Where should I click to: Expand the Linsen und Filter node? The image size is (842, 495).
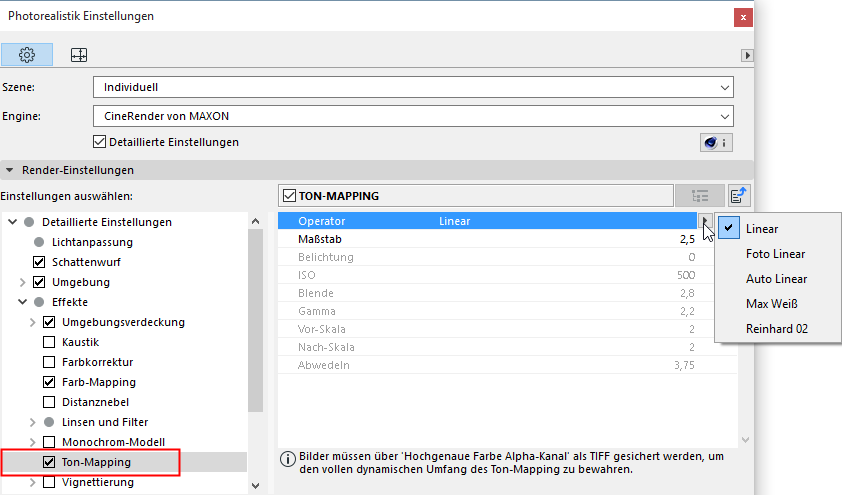pos(32,422)
